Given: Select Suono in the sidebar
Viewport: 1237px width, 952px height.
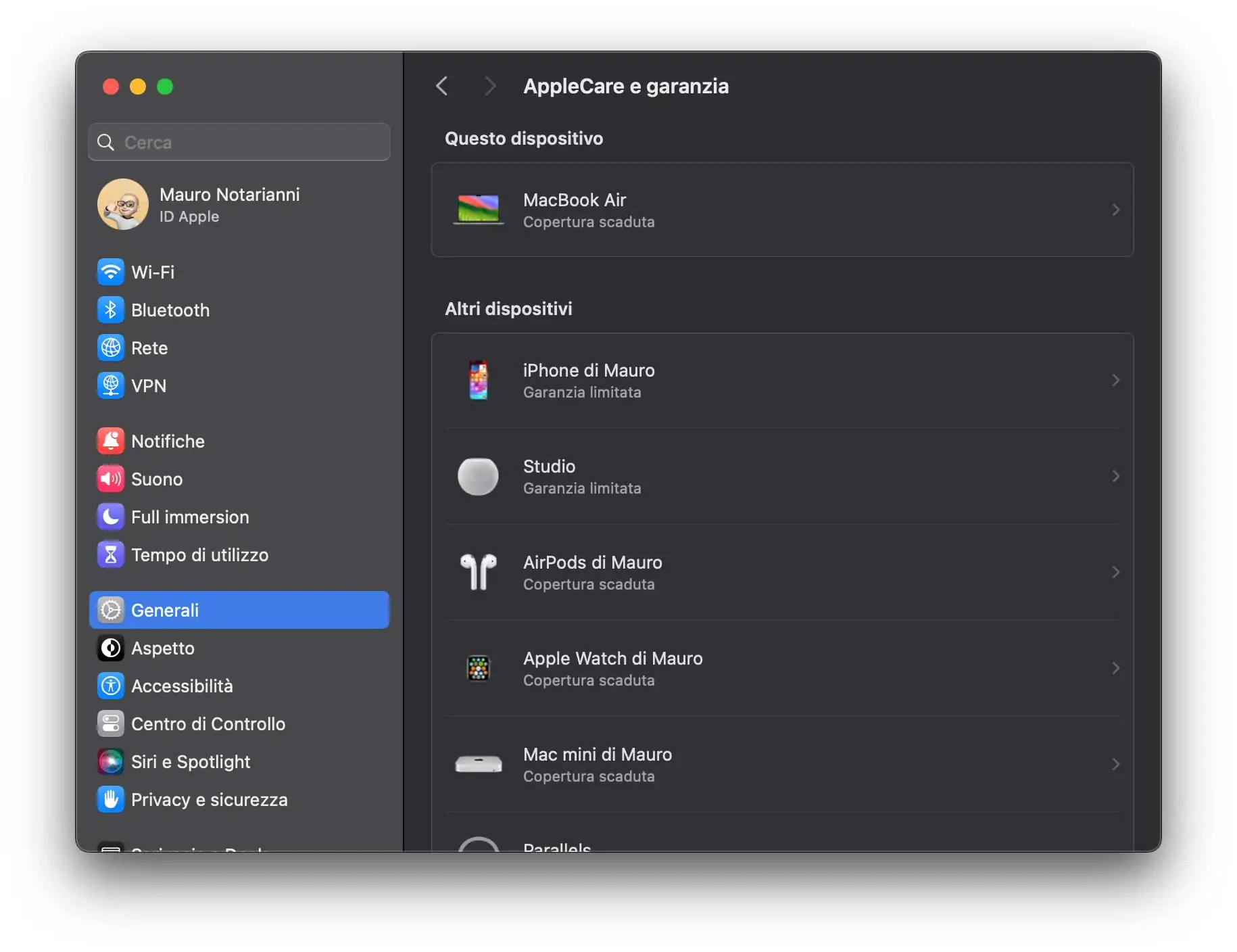Looking at the screenshot, I should tap(156, 479).
